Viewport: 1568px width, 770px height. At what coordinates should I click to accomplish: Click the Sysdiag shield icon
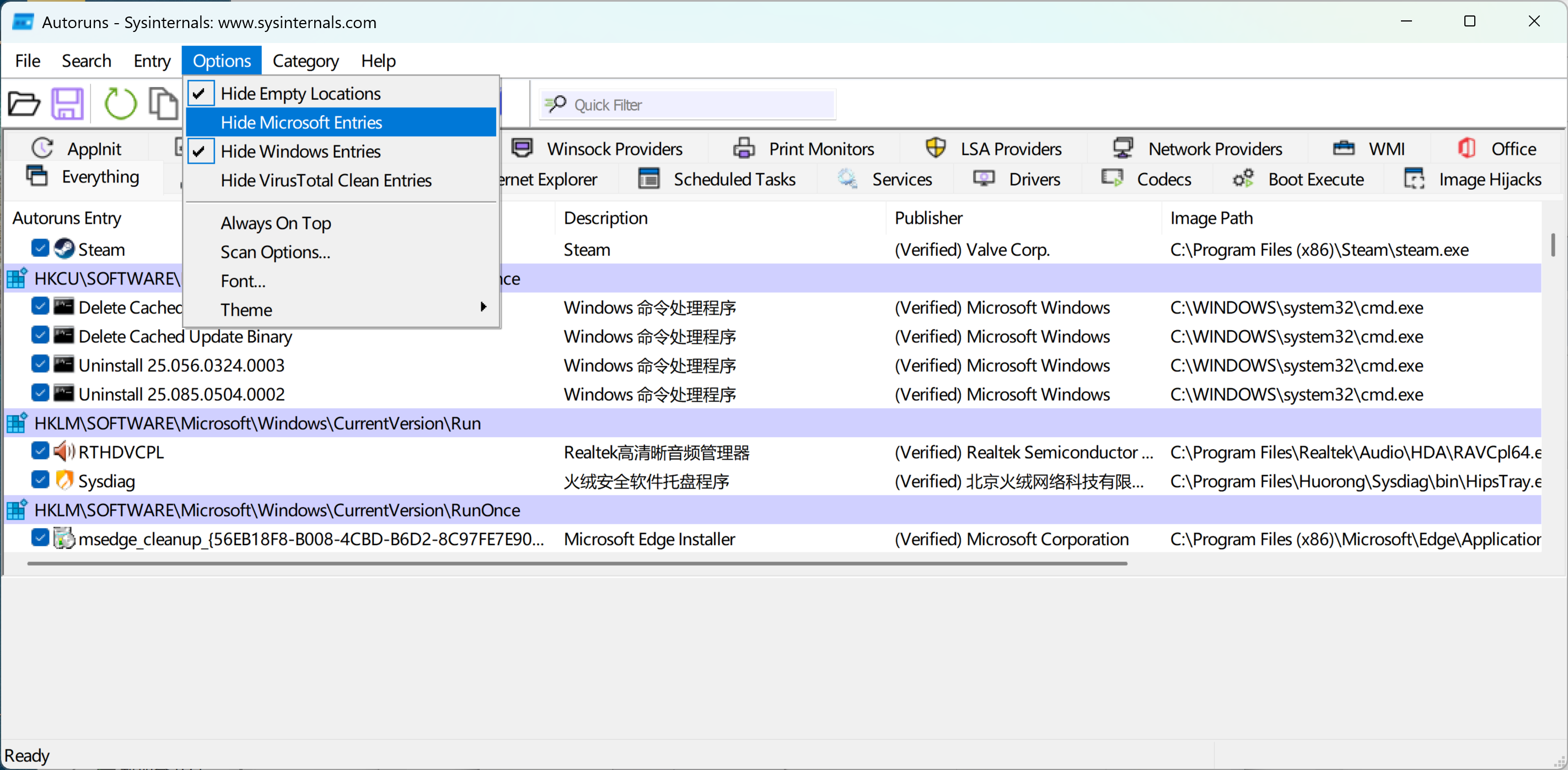[64, 480]
